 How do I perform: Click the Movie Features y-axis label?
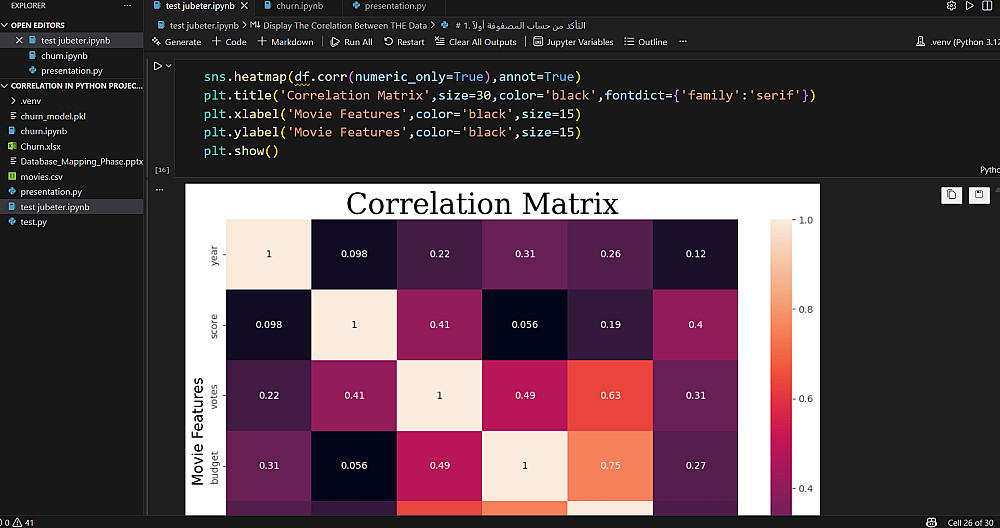coord(198,431)
